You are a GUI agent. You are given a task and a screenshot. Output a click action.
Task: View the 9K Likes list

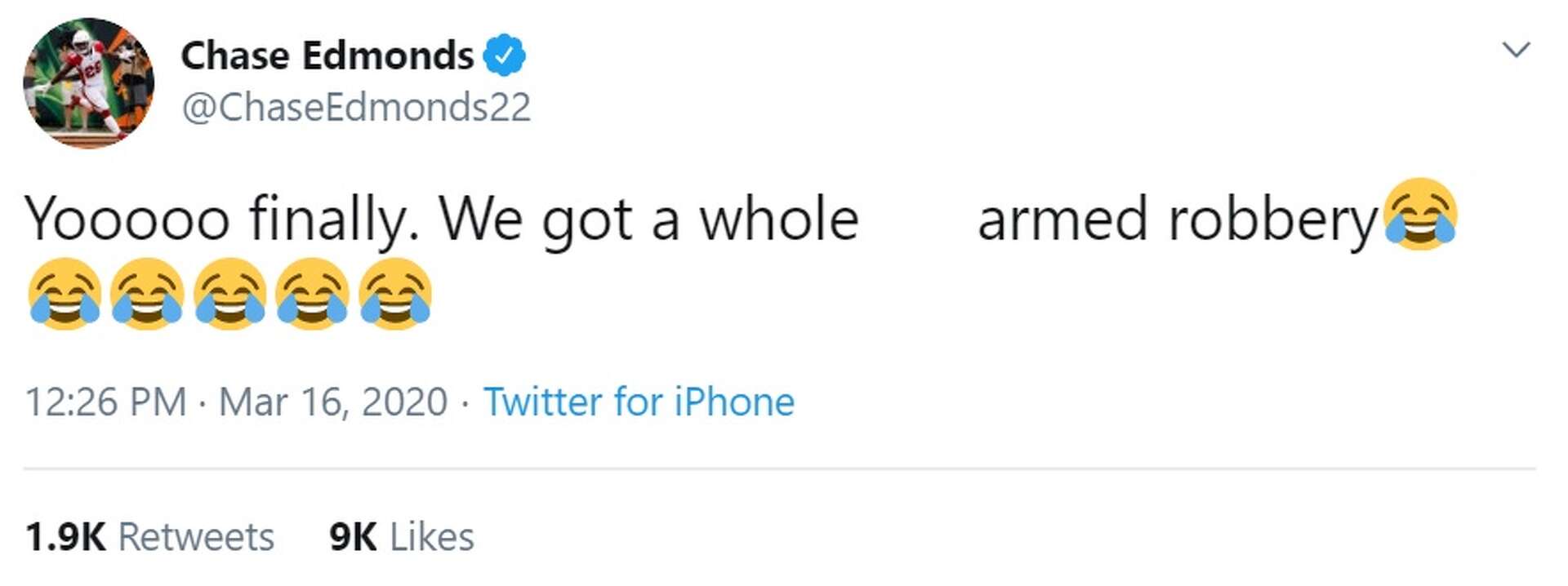(x=401, y=536)
